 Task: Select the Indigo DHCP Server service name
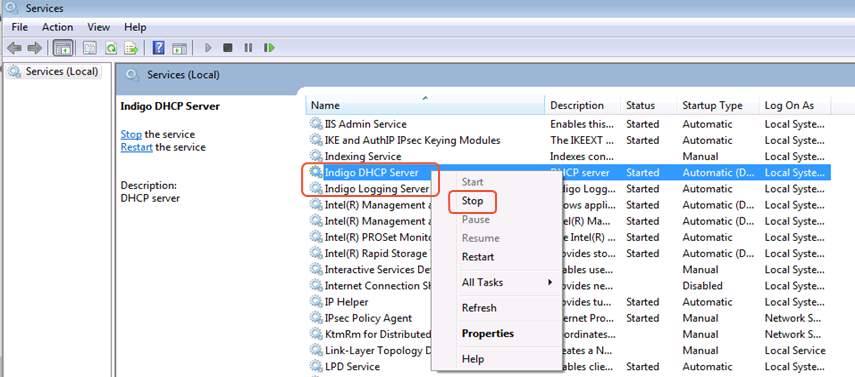pos(371,172)
